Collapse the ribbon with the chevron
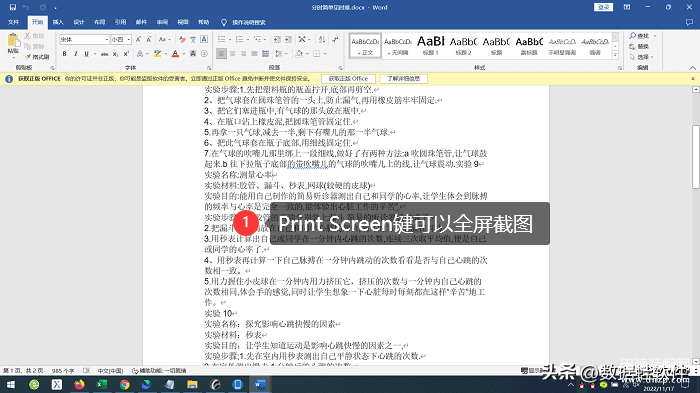The image size is (700, 393). pyautogui.click(x=692, y=68)
